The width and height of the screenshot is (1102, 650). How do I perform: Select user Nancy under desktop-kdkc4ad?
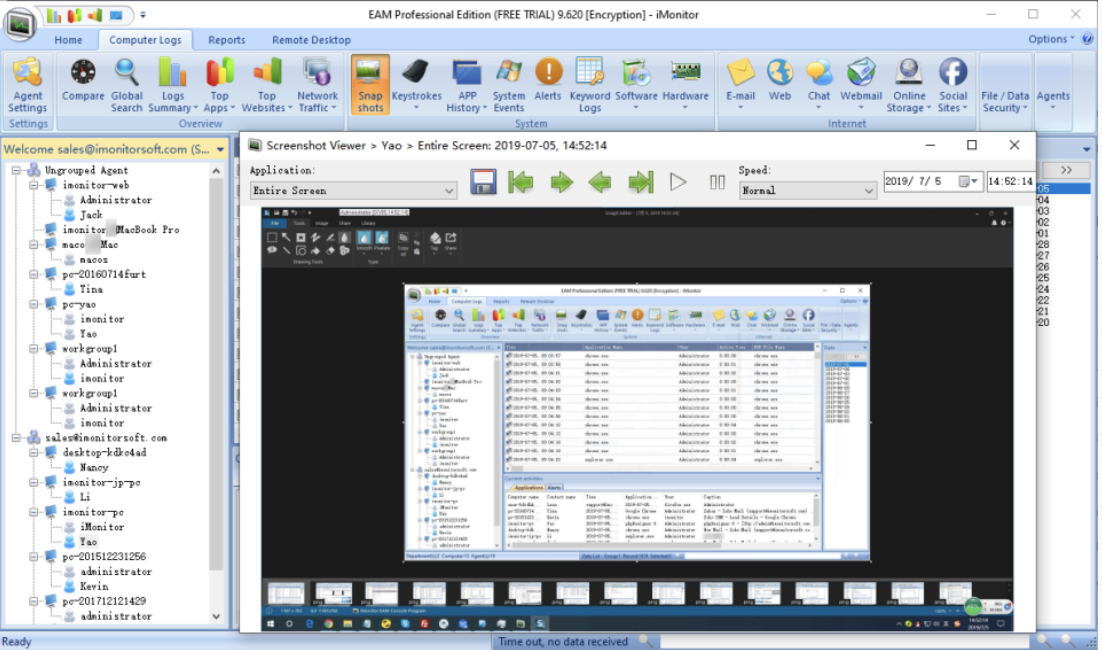[x=93, y=467]
